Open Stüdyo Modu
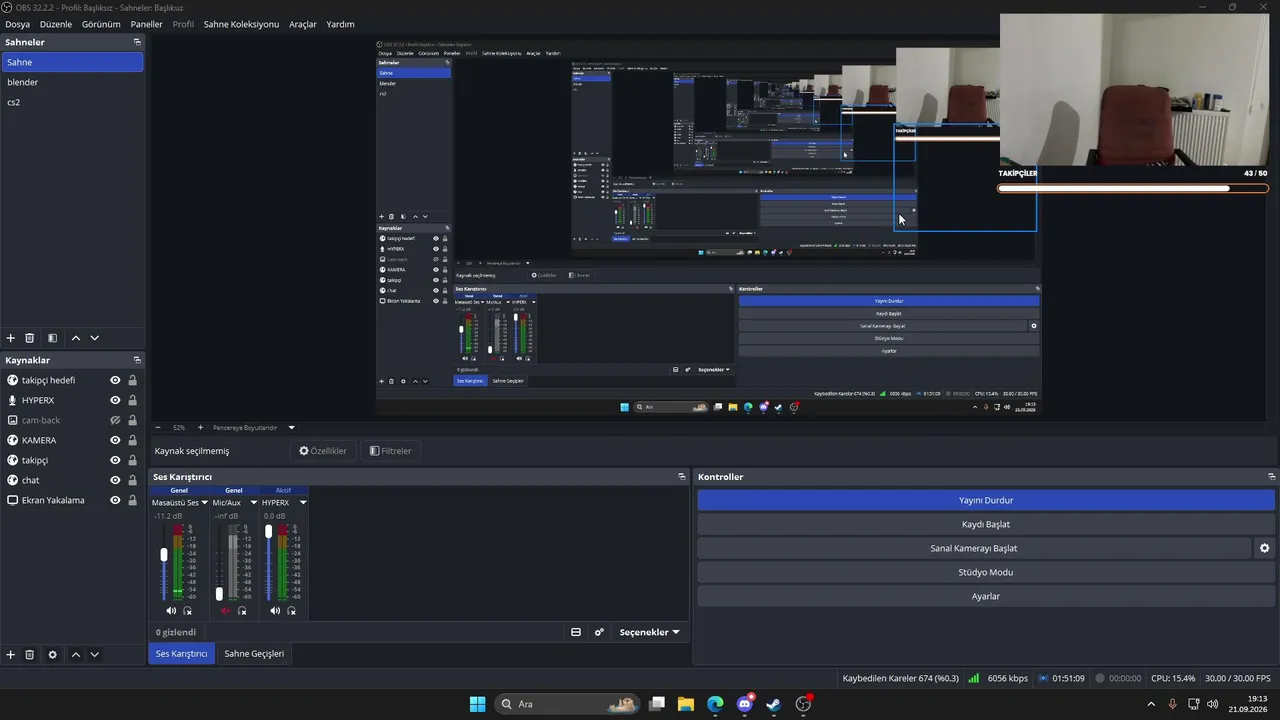The height and width of the screenshot is (720, 1280). pos(986,572)
